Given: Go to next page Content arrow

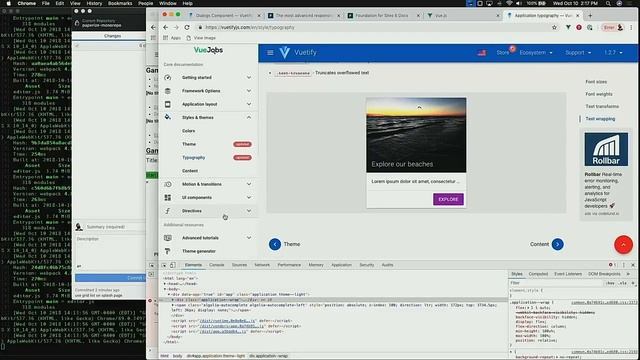Looking at the screenshot, I should click(558, 244).
